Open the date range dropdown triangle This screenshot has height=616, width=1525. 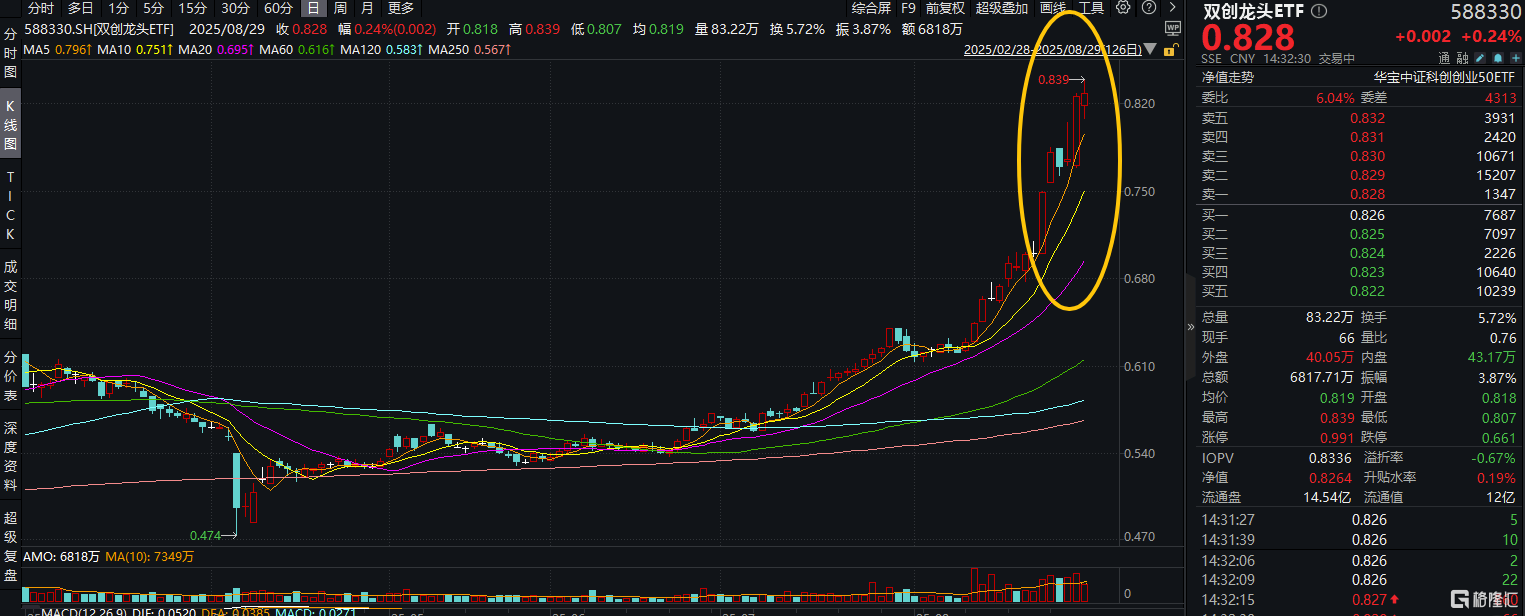tap(1152, 49)
